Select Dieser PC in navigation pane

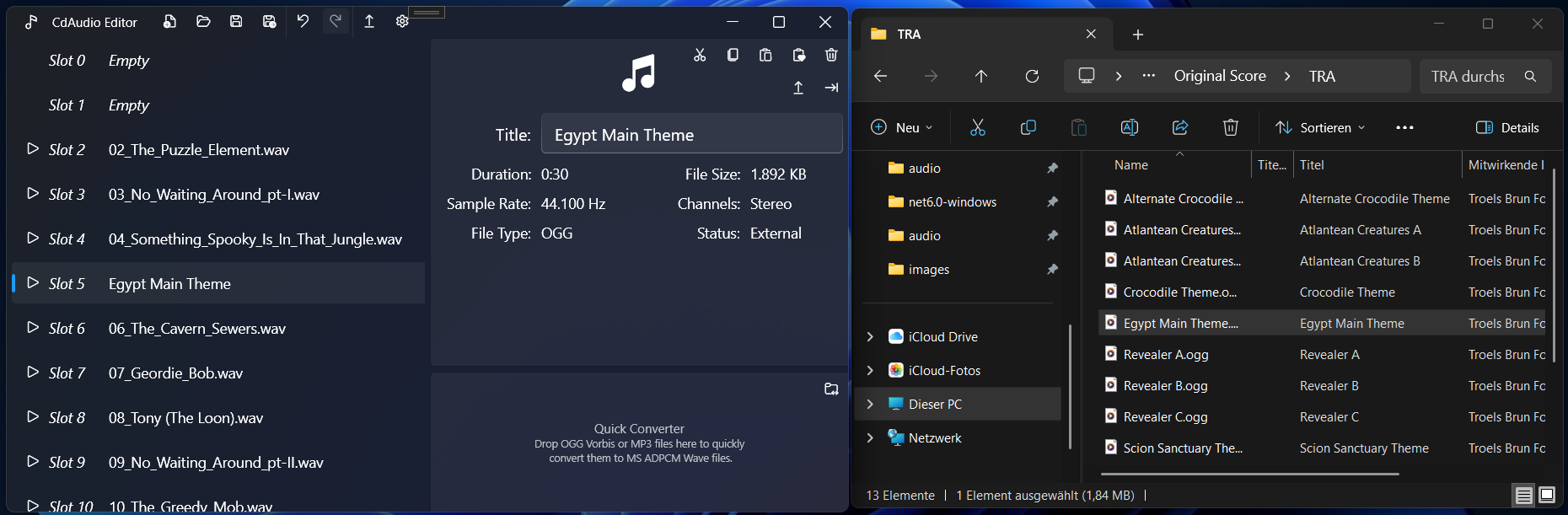959,404
